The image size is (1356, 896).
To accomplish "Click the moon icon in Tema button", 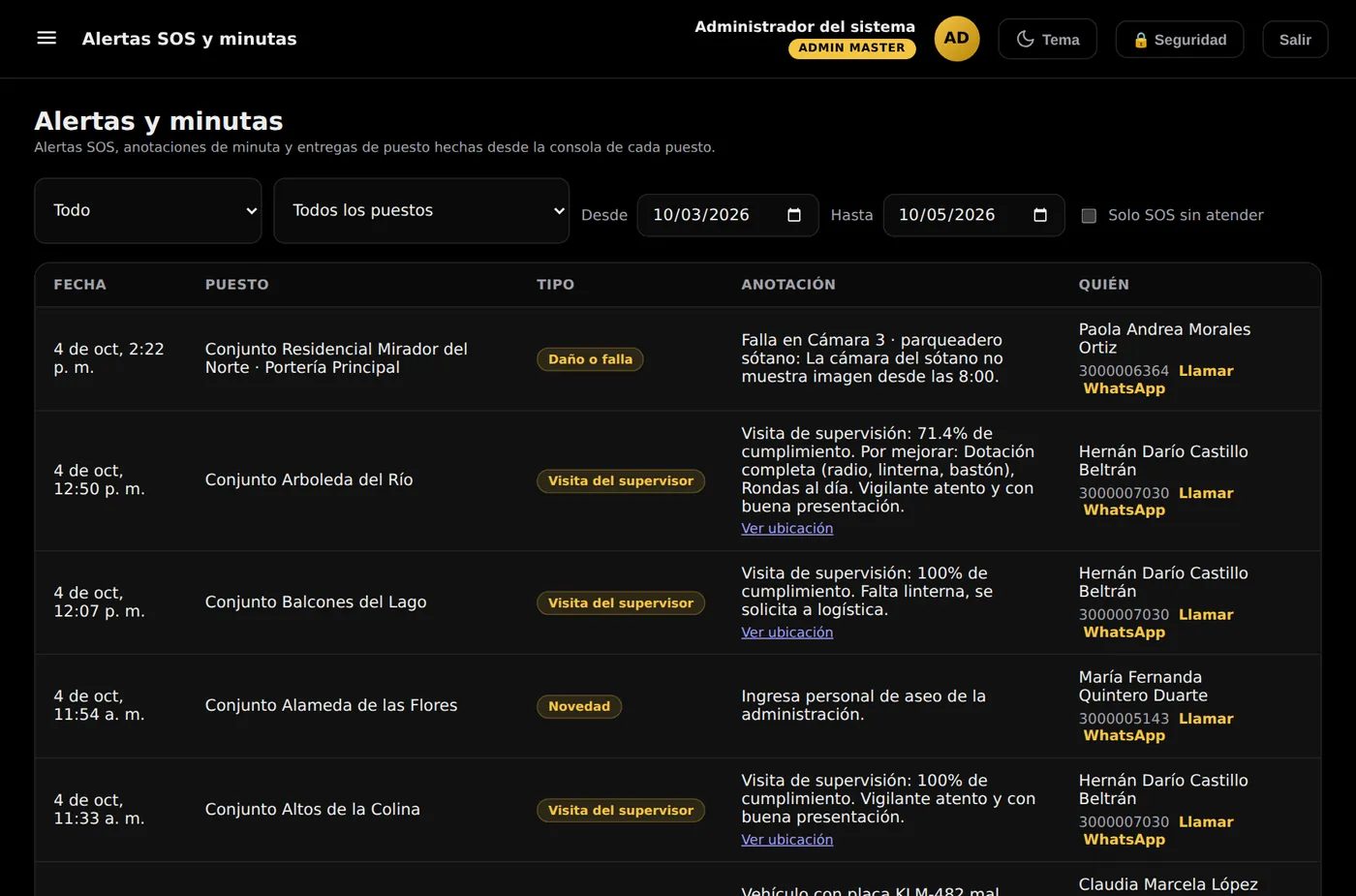I will click(x=1025, y=40).
